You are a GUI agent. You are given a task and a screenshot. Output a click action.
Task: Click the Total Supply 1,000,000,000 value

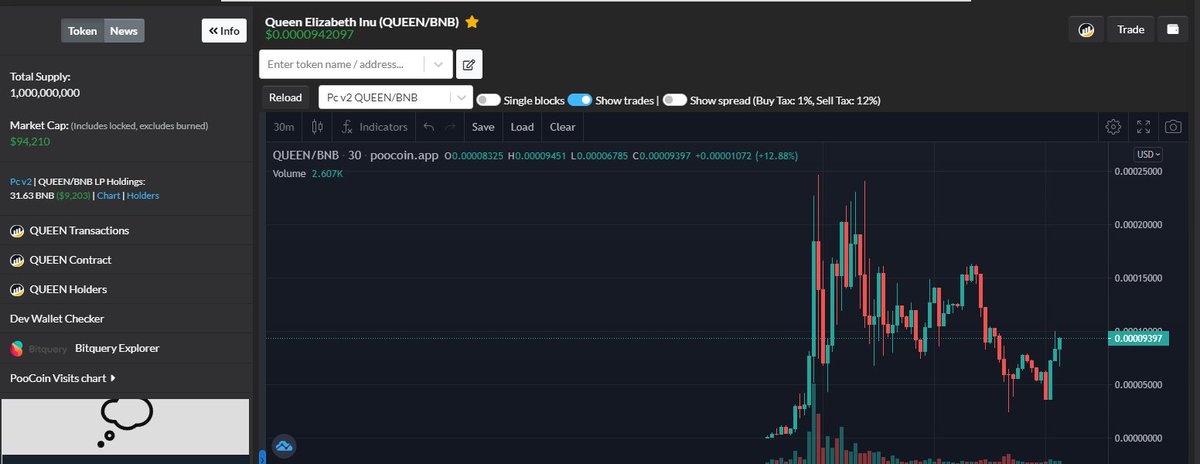45,92
